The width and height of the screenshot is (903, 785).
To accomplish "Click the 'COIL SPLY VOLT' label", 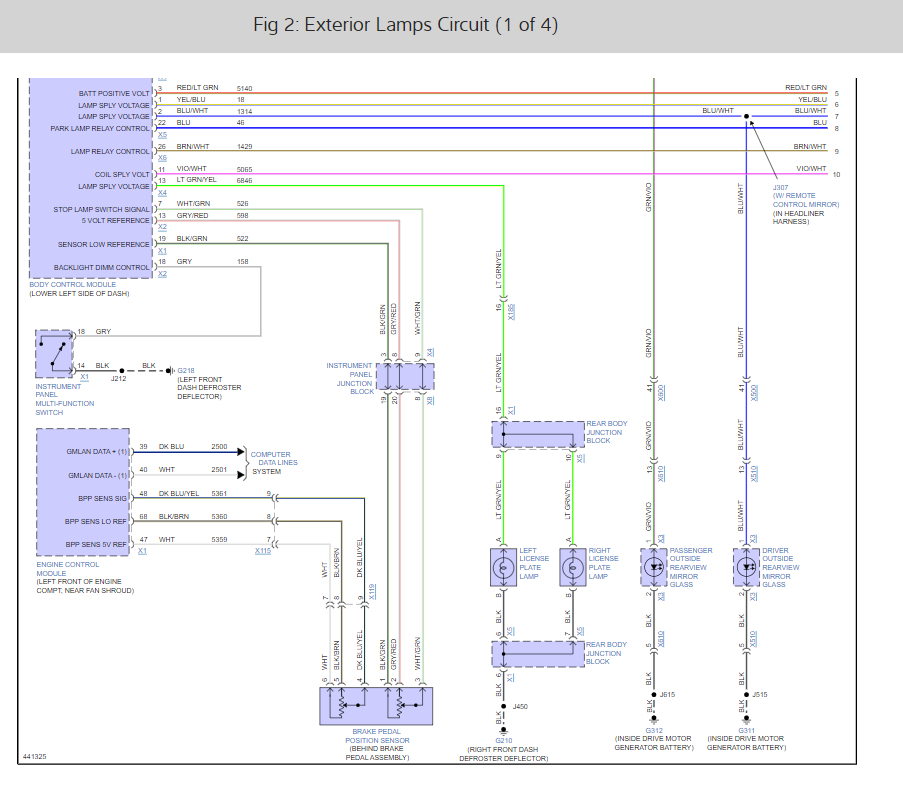I will pyautogui.click(x=122, y=175).
